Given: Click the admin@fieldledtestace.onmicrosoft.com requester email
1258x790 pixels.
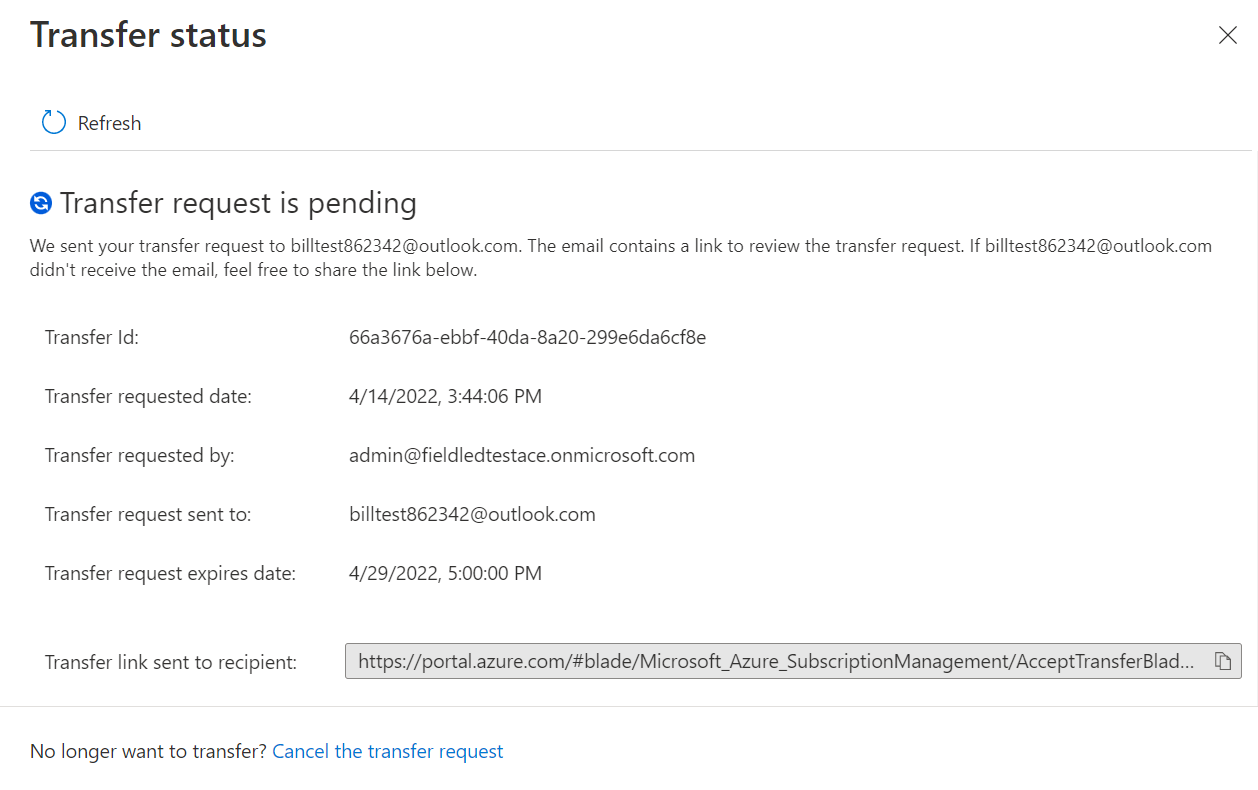Looking at the screenshot, I should (521, 455).
